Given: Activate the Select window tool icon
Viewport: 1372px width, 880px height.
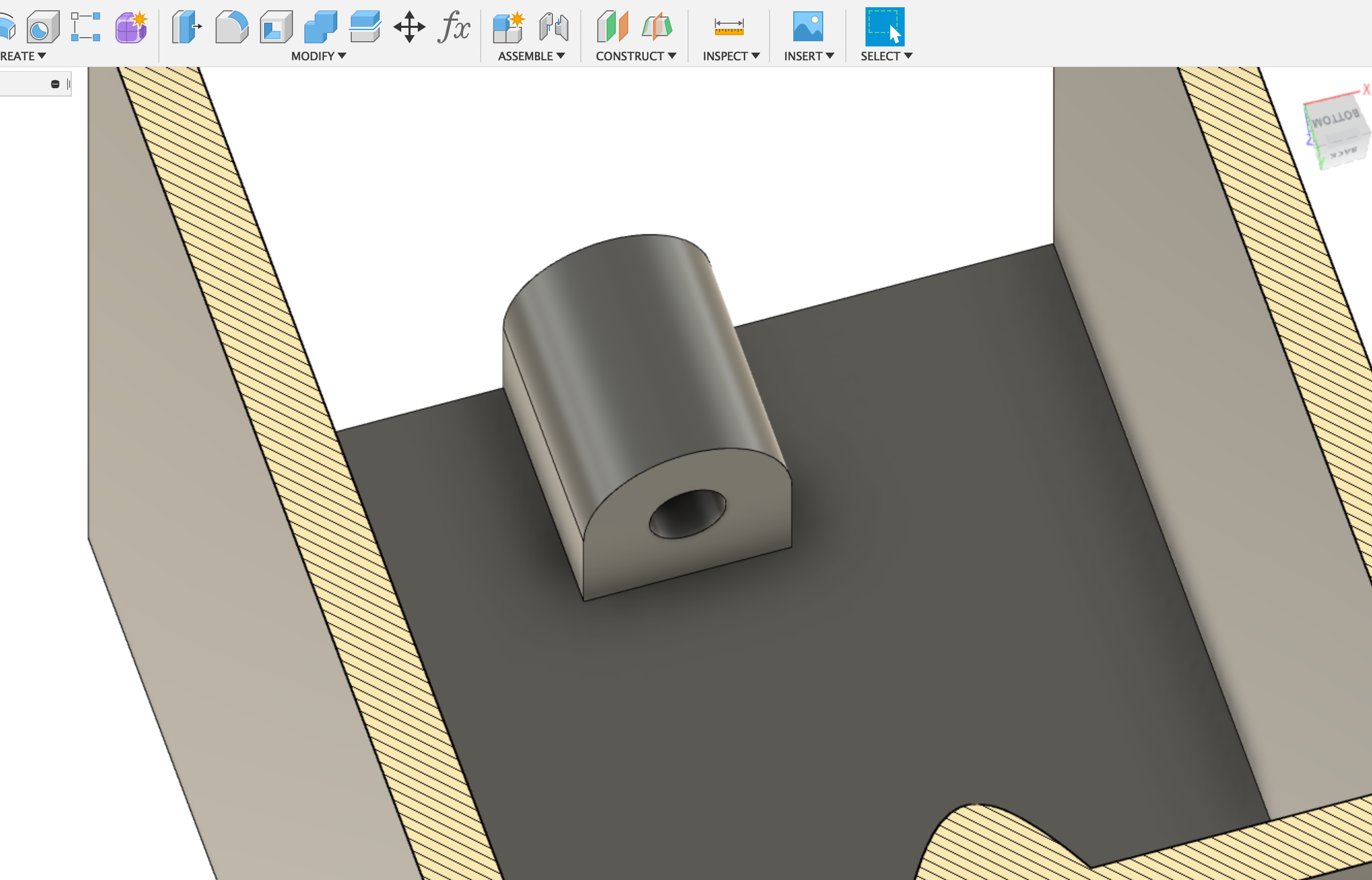Looking at the screenshot, I should (x=885, y=27).
